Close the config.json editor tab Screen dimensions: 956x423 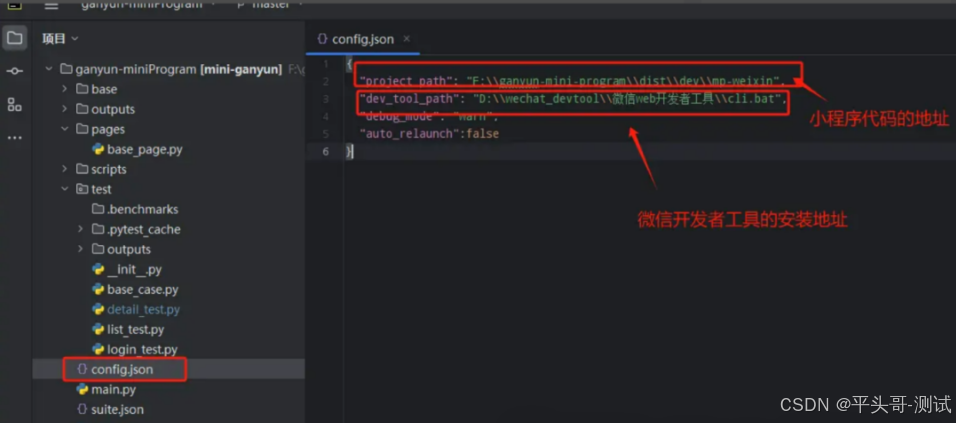click(x=407, y=39)
